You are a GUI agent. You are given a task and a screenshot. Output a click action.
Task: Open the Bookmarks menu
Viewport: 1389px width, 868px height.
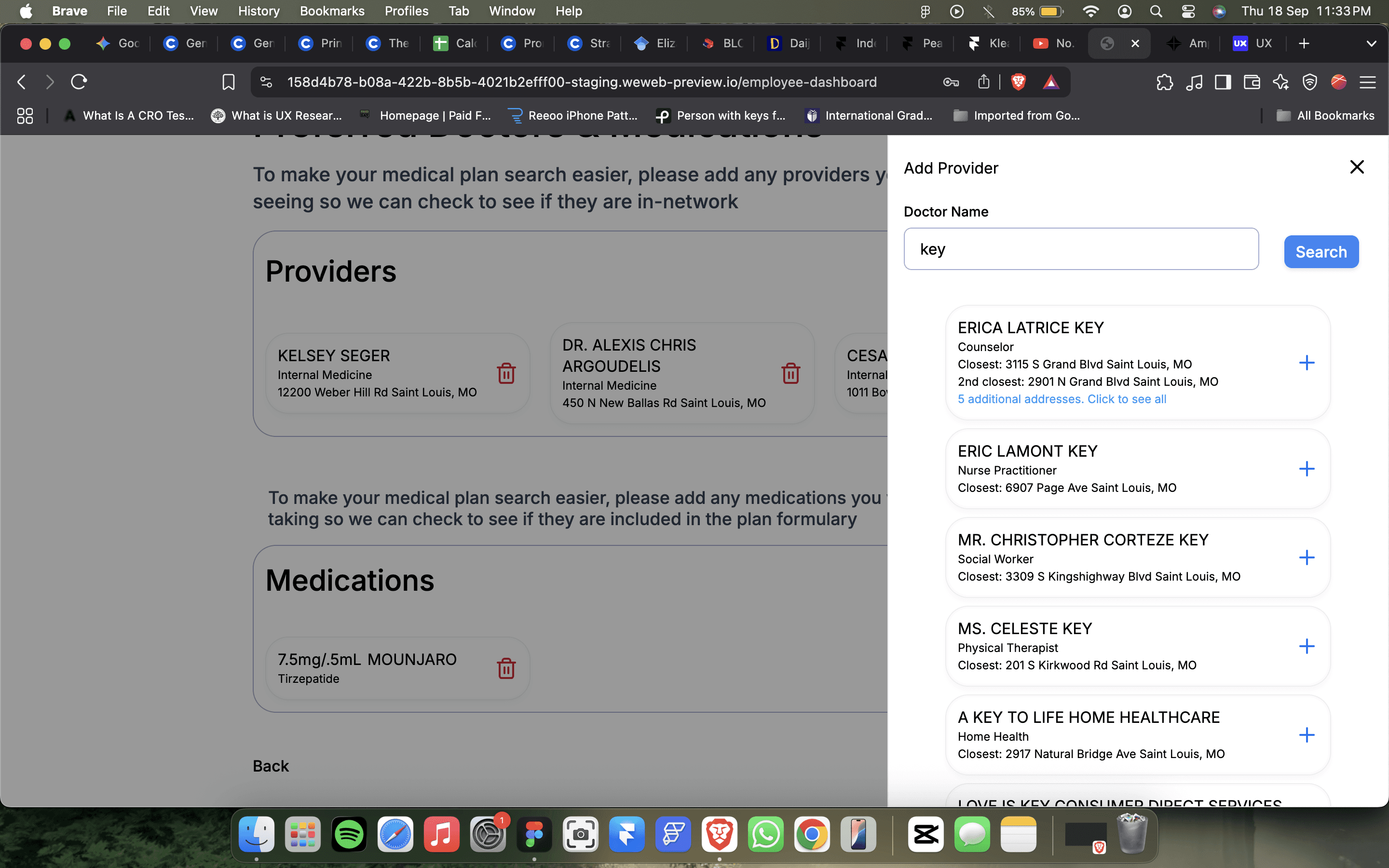(332, 11)
